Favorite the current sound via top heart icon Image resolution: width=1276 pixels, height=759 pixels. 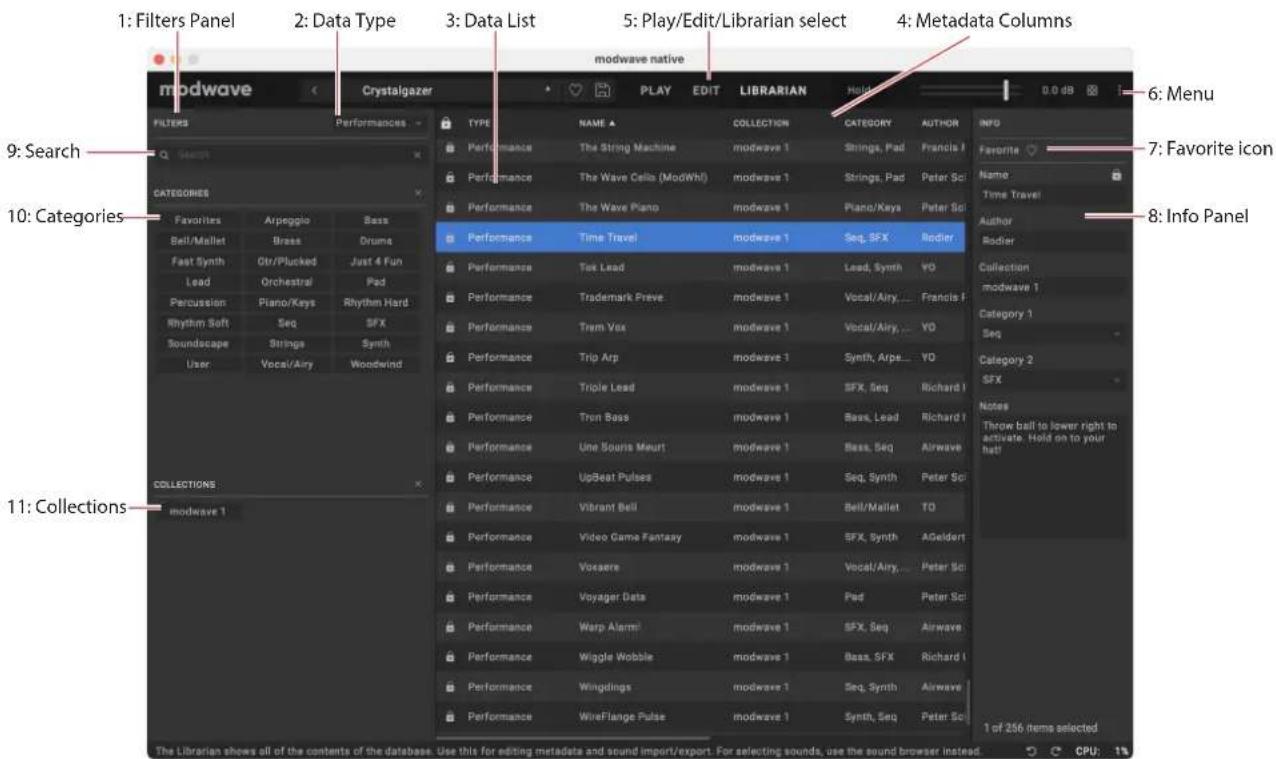(x=576, y=90)
